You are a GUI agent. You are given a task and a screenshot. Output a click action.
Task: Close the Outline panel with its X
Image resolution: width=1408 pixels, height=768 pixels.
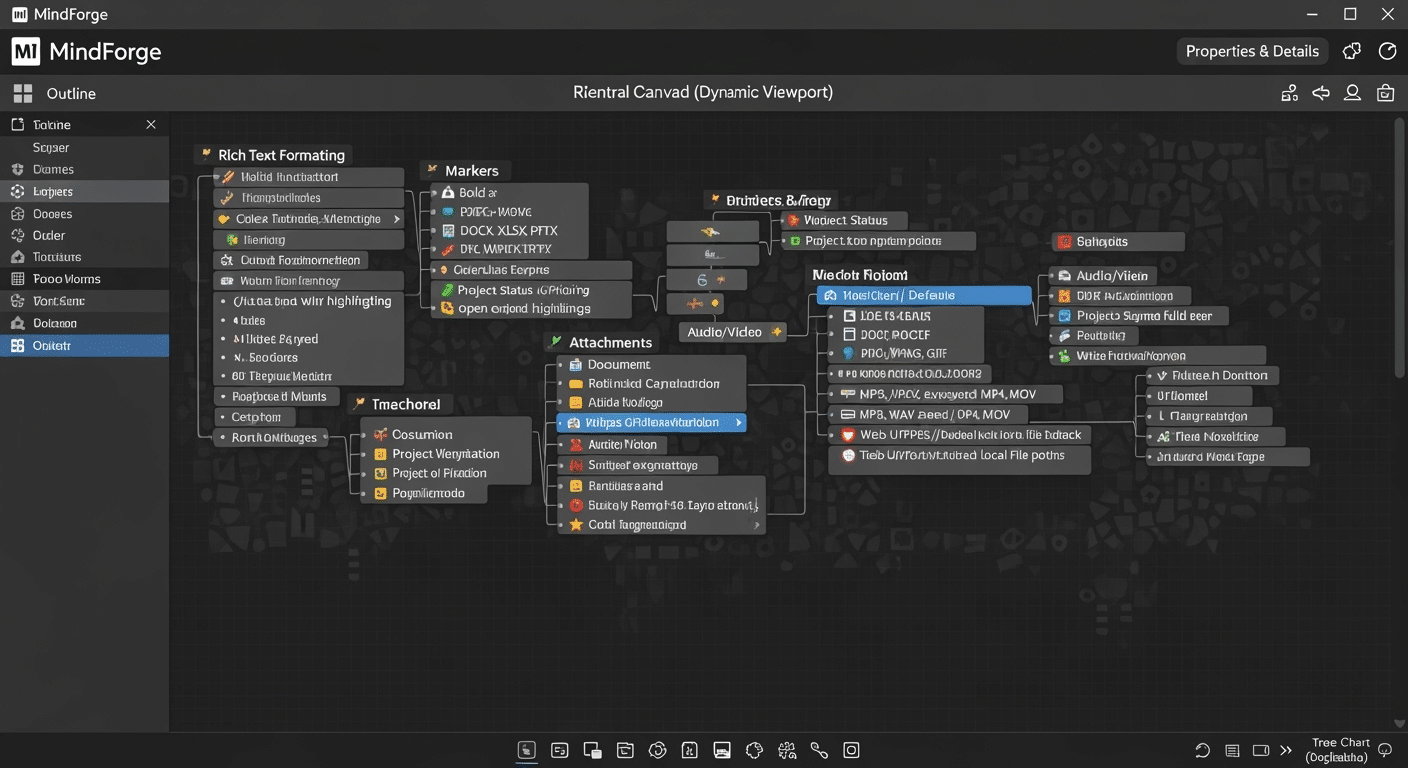150,124
